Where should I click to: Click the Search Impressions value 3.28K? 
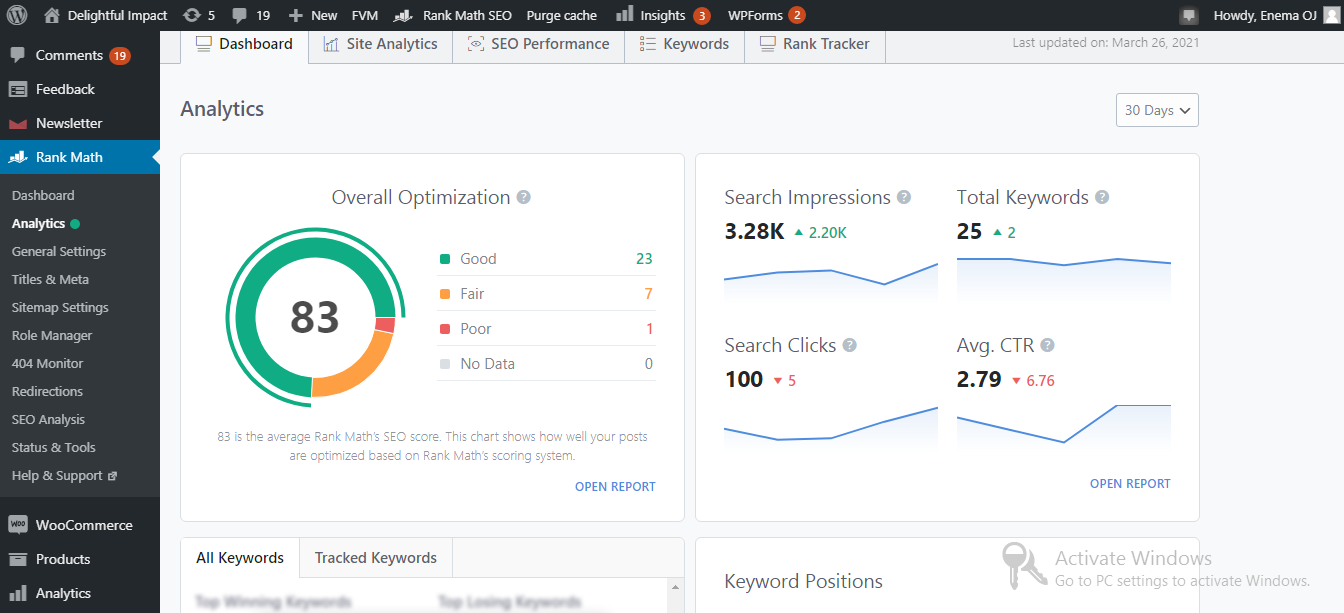pyautogui.click(x=754, y=232)
